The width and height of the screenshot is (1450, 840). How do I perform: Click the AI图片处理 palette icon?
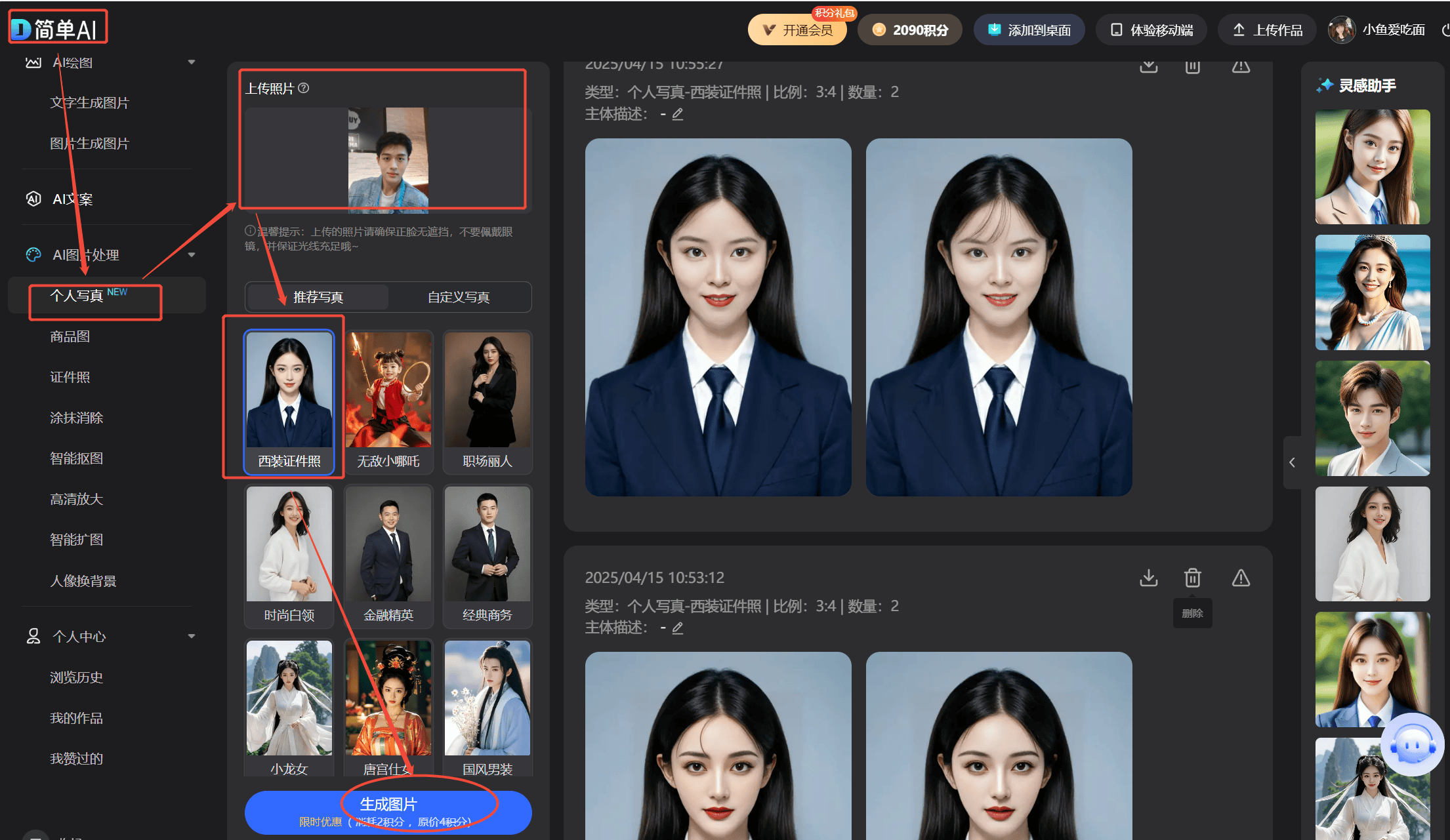coord(33,255)
